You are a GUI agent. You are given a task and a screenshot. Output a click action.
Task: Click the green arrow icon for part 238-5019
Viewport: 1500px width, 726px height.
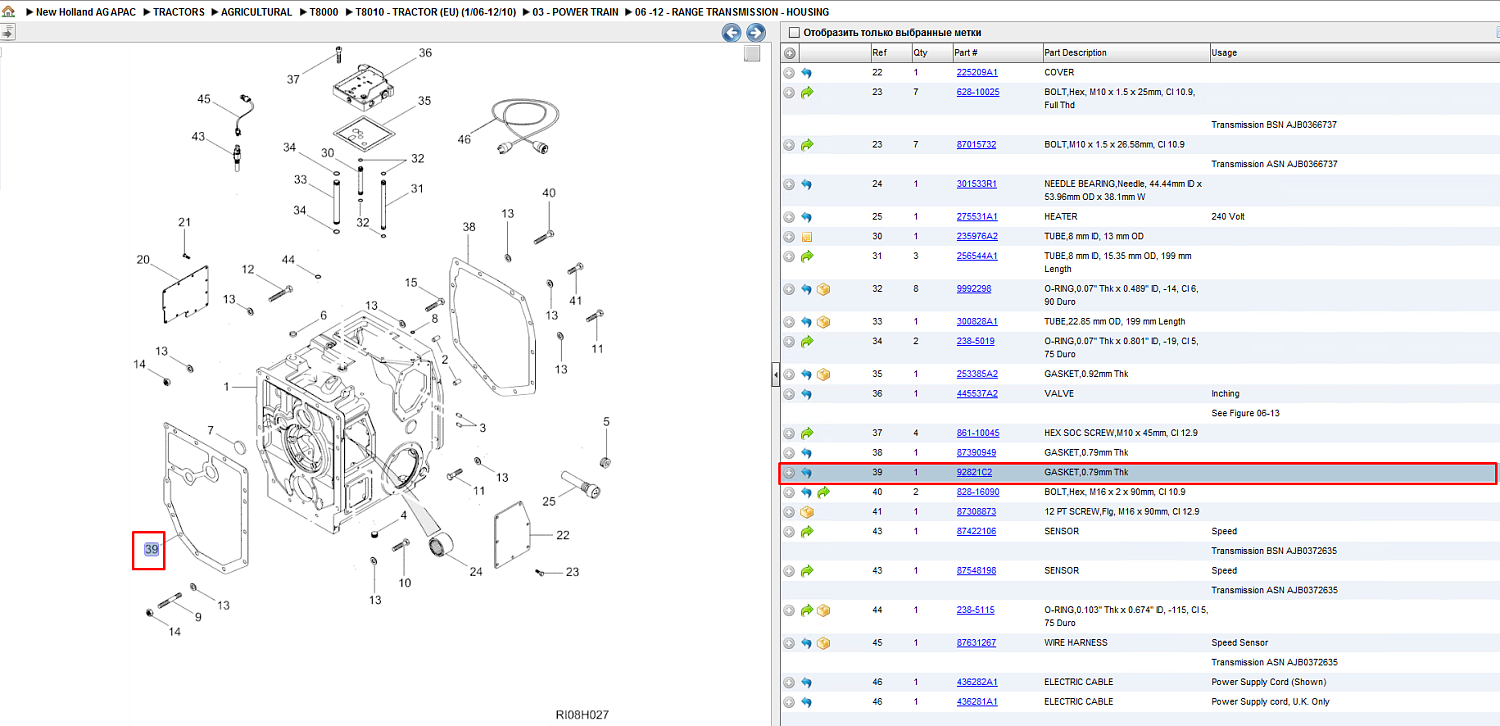point(807,341)
